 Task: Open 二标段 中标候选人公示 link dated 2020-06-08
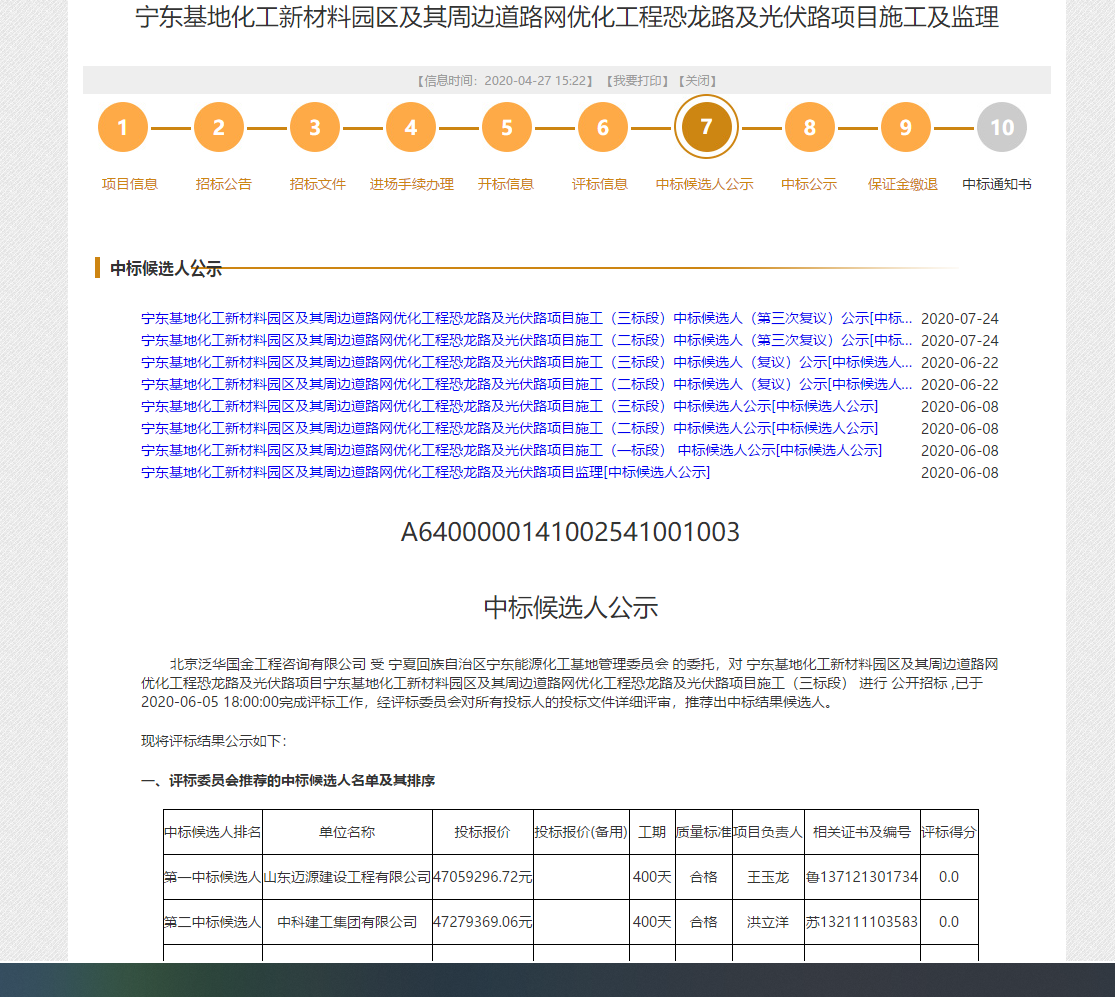(509, 428)
